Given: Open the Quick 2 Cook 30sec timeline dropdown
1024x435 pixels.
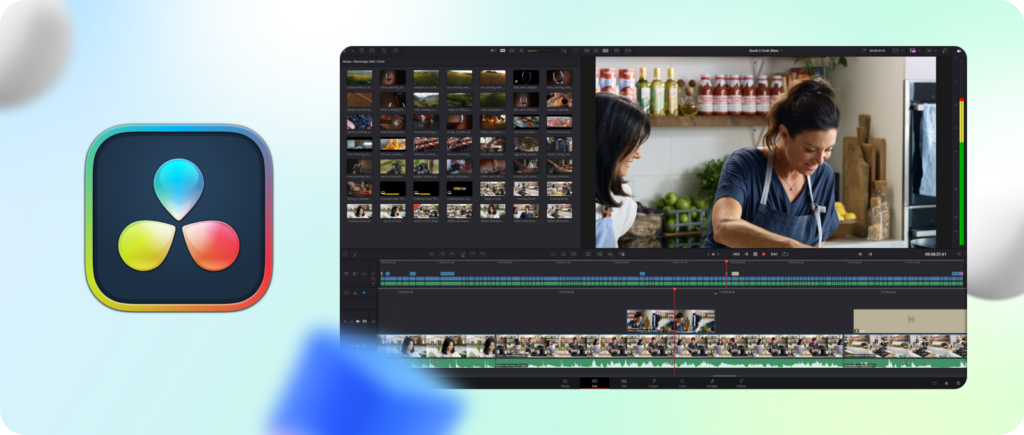Looking at the screenshot, I should coord(765,50).
